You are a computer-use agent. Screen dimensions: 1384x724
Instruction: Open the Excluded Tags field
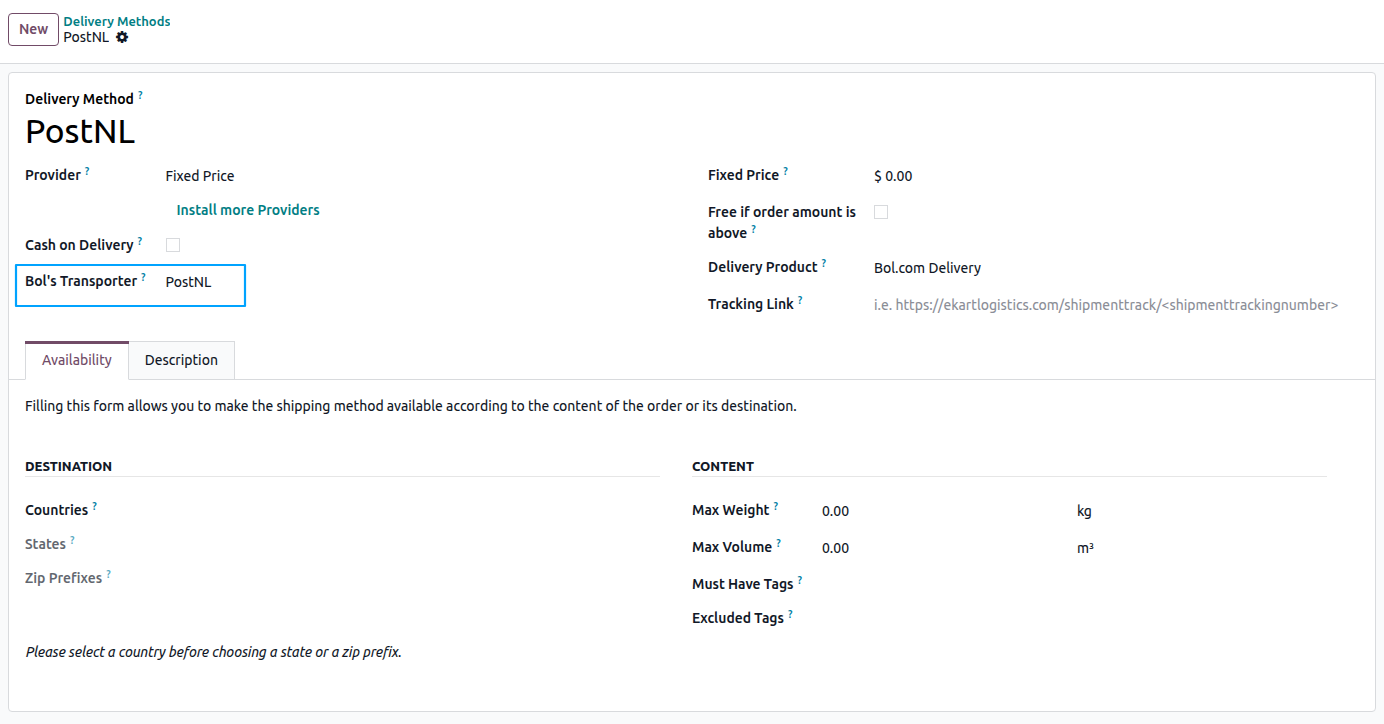pos(1073,618)
